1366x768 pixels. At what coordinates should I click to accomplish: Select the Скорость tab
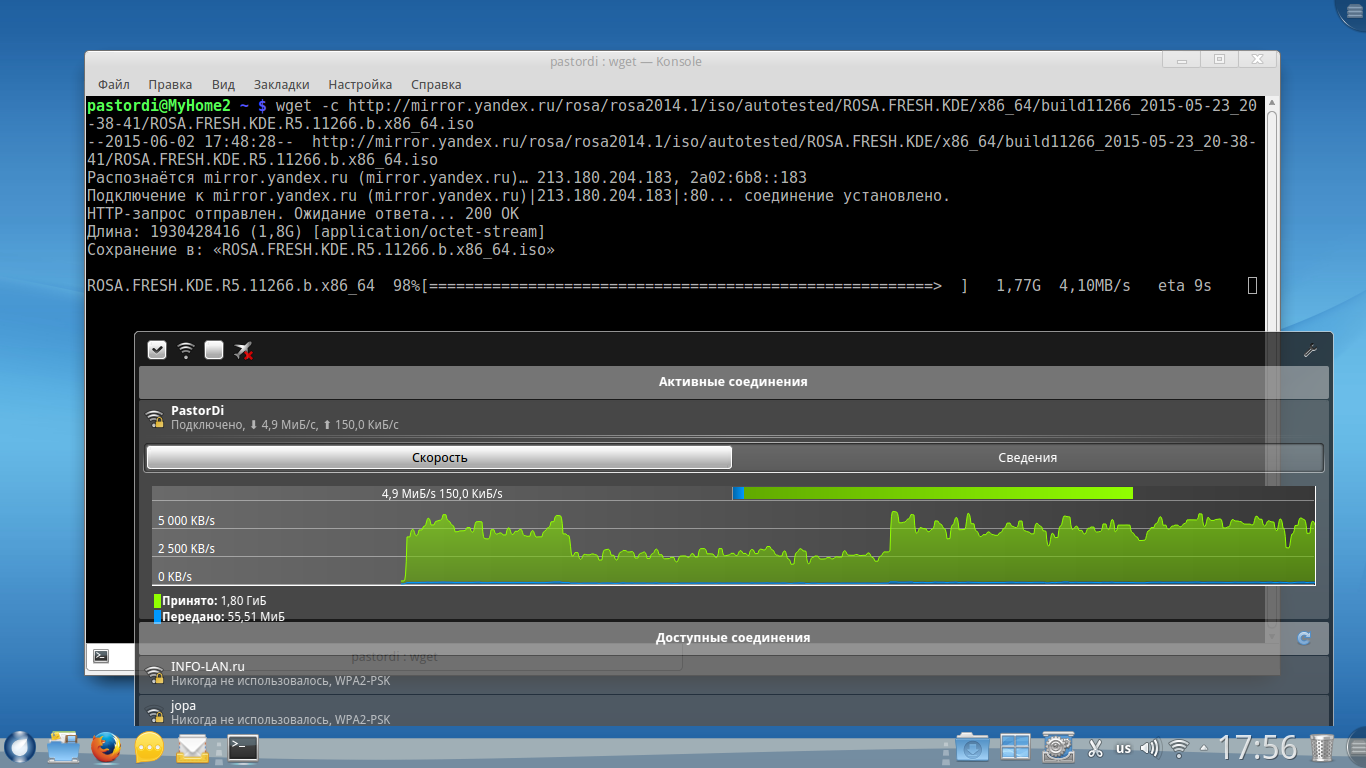pyautogui.click(x=439, y=458)
